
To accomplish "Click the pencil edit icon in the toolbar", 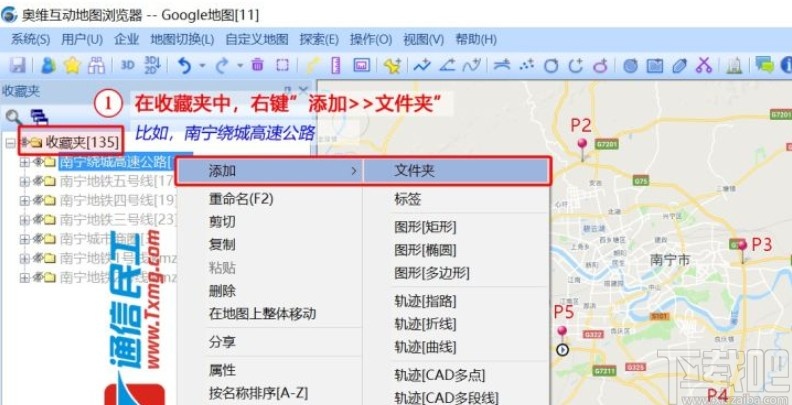I will coord(680,65).
